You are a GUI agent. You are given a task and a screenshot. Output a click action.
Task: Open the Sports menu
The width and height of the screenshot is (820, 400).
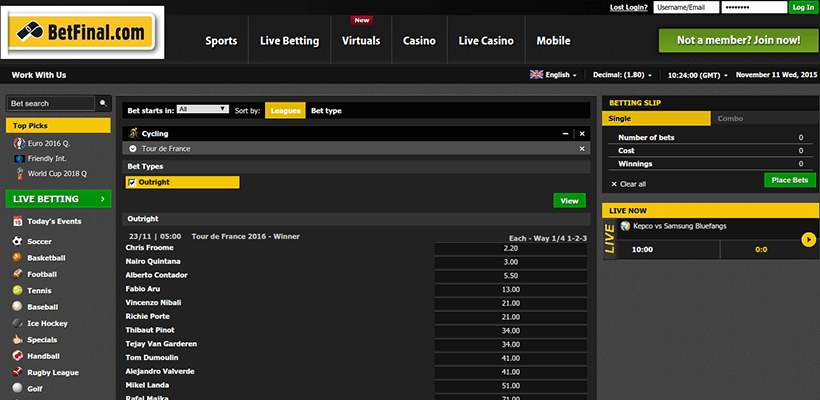tap(221, 41)
